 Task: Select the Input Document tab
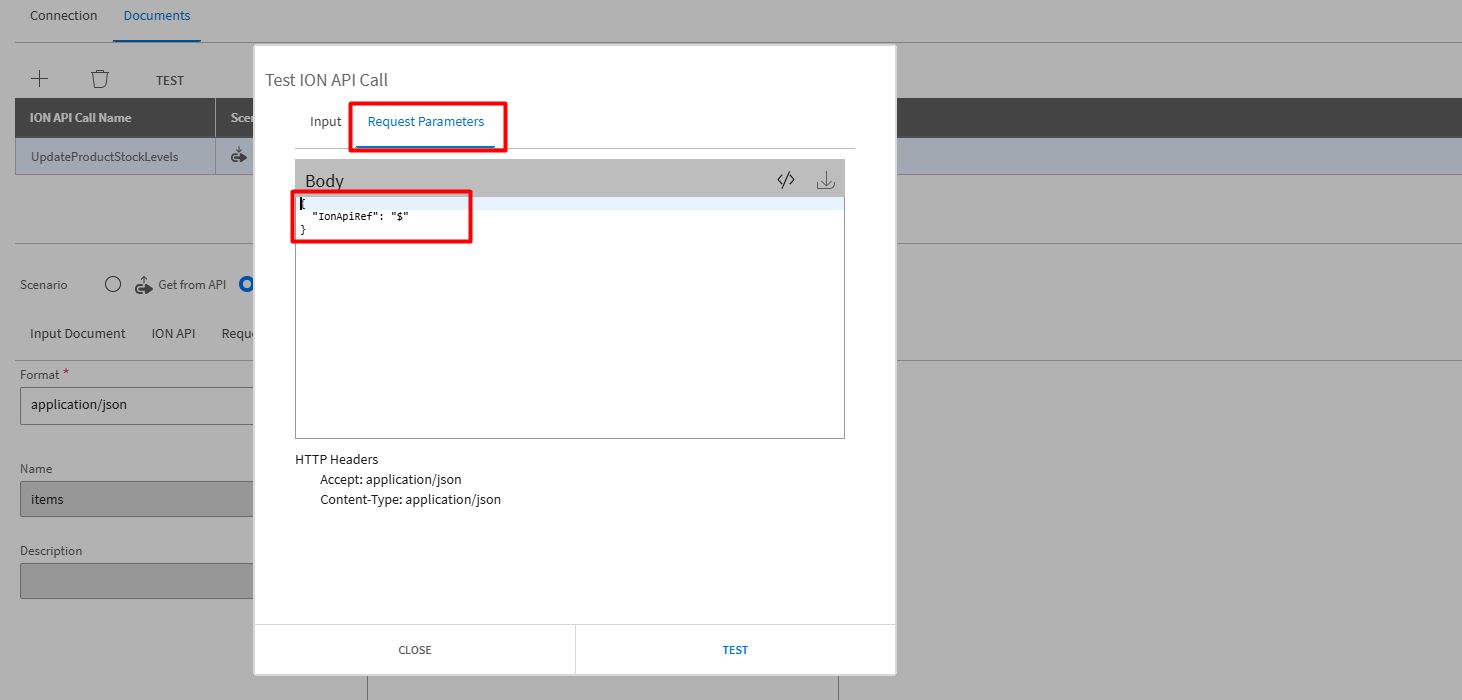[78, 334]
